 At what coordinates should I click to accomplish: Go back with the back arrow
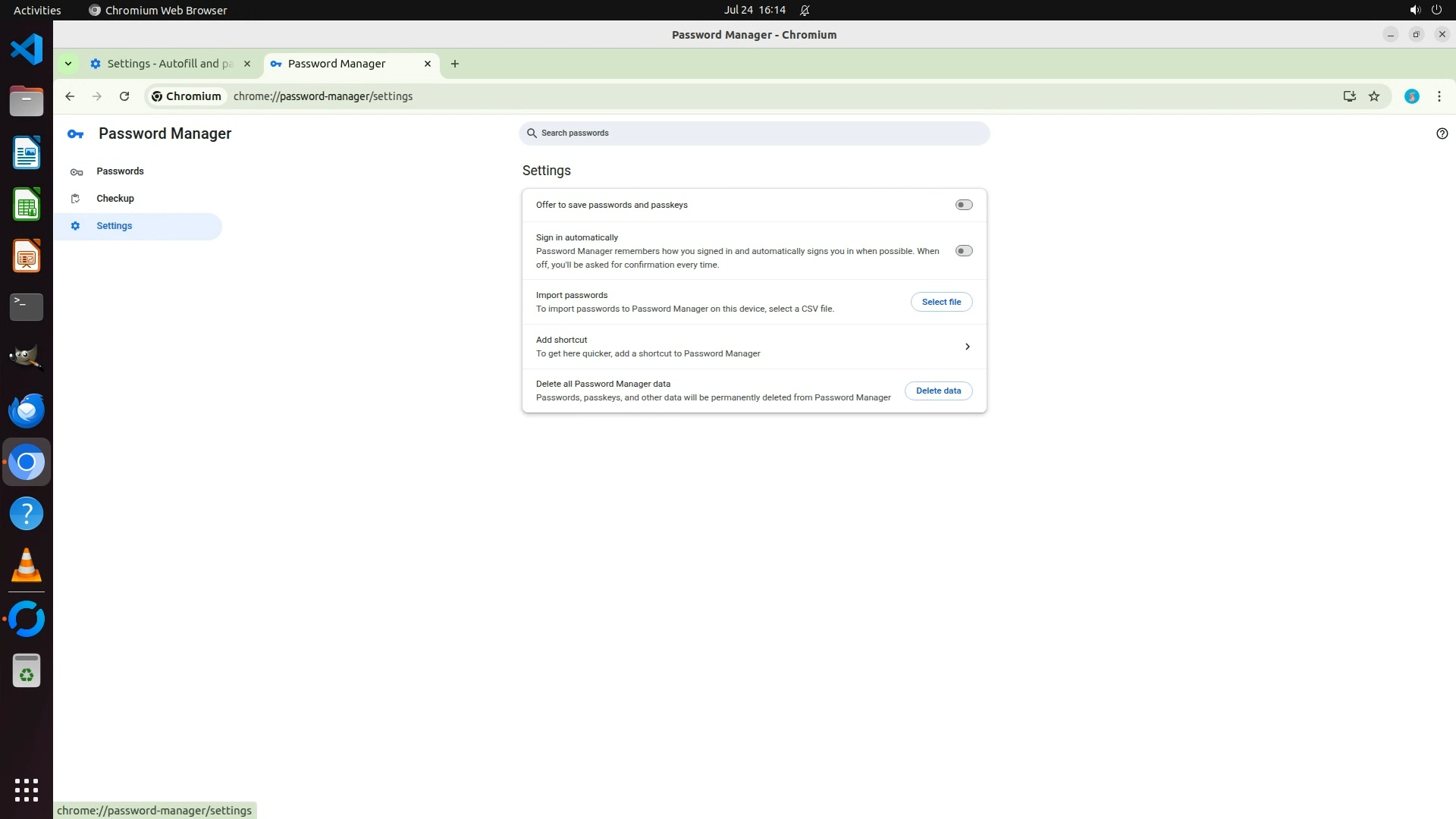click(70, 96)
